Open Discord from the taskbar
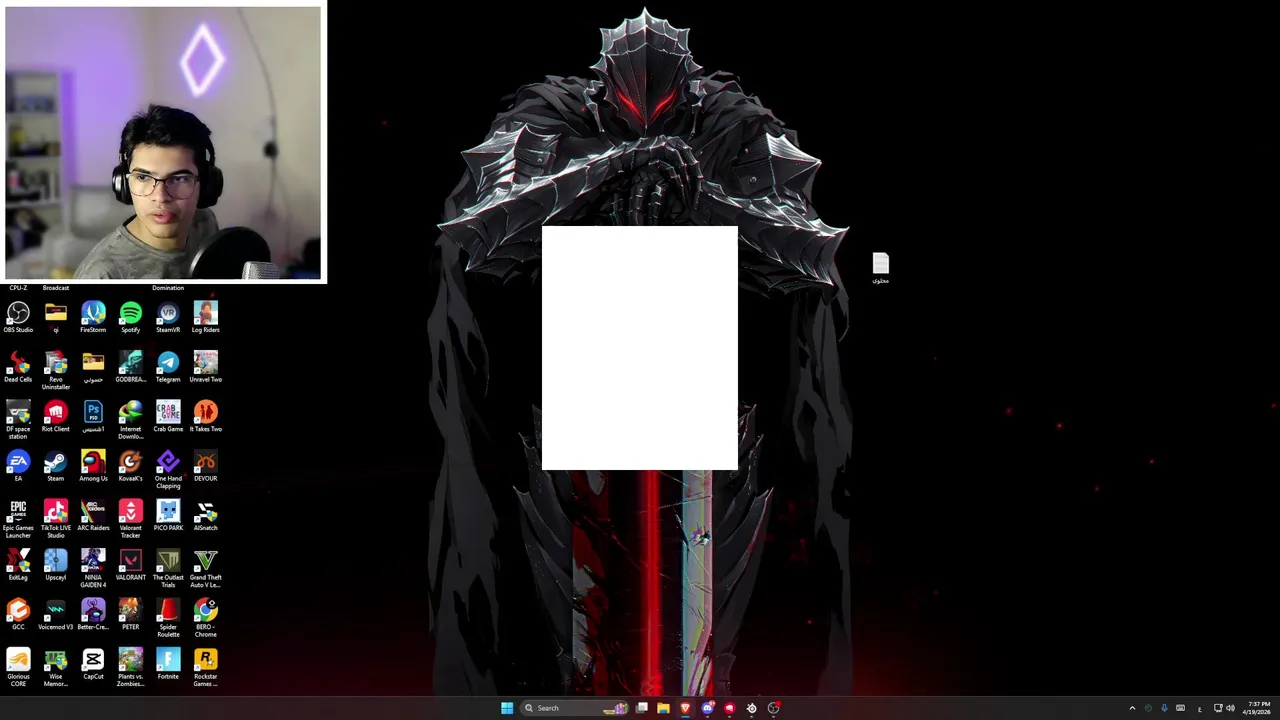1280x720 pixels. pyautogui.click(x=707, y=708)
